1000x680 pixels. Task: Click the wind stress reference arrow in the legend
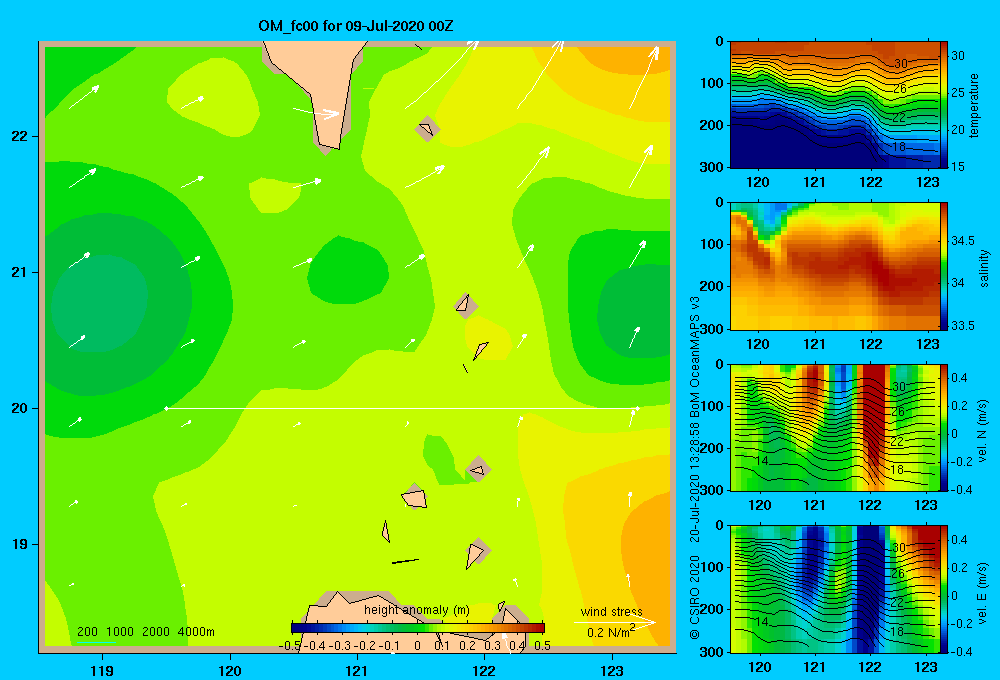[x=615, y=622]
